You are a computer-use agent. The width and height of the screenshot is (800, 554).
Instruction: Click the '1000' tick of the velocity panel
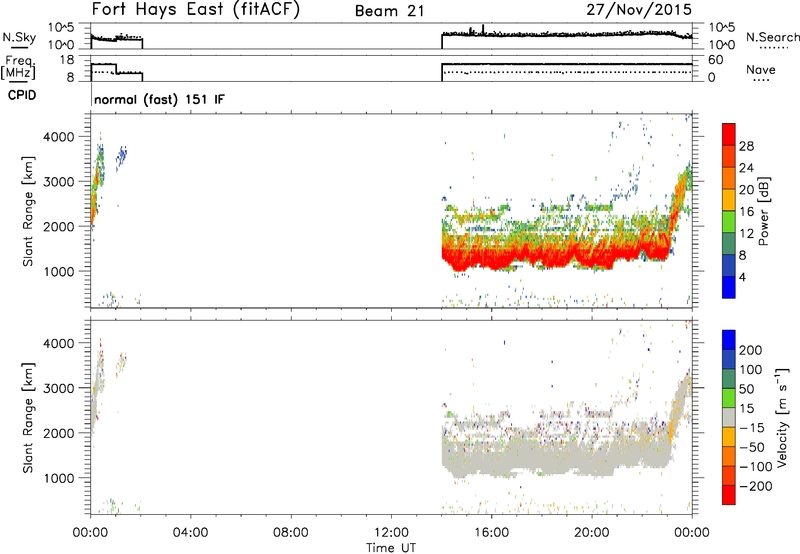[x=58, y=478]
